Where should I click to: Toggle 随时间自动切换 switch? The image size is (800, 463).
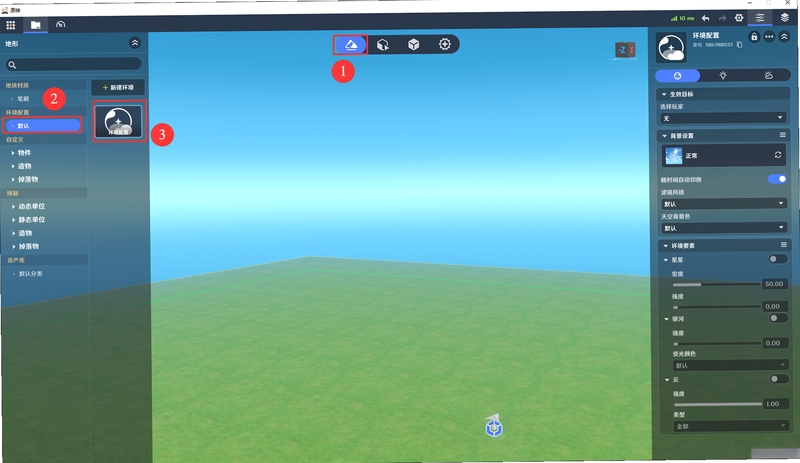tap(777, 179)
